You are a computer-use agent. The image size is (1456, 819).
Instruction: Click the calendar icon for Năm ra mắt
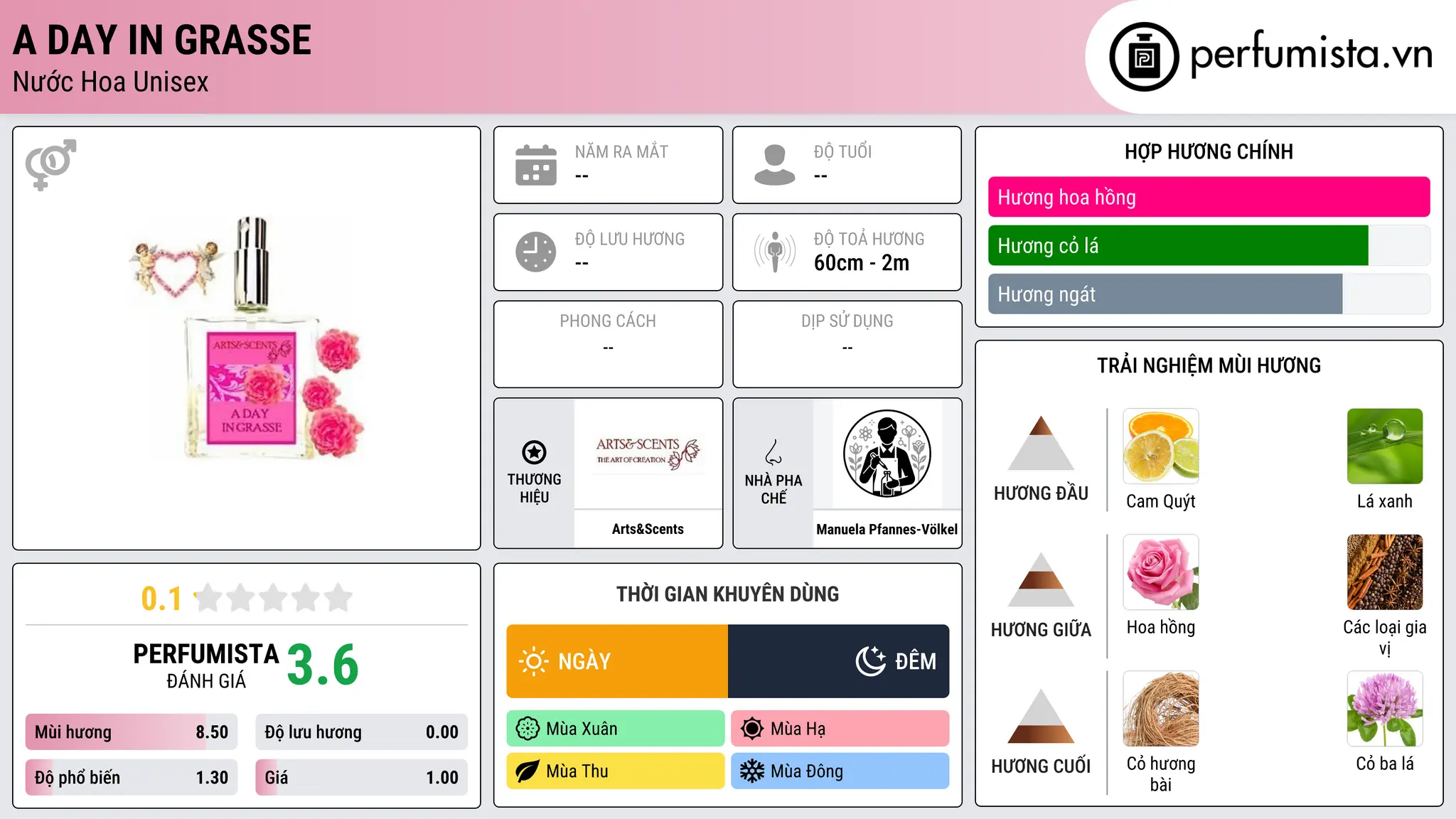(x=536, y=165)
